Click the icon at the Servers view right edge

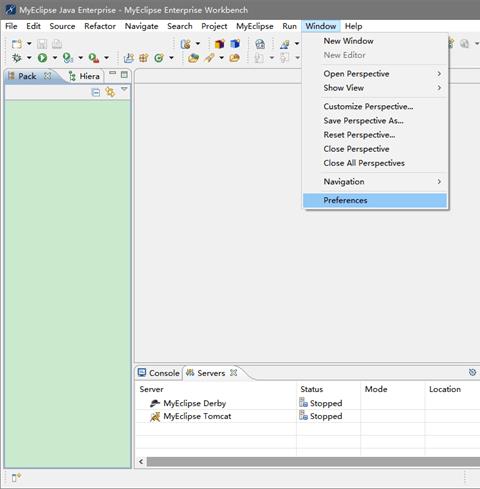pyautogui.click(x=472, y=372)
